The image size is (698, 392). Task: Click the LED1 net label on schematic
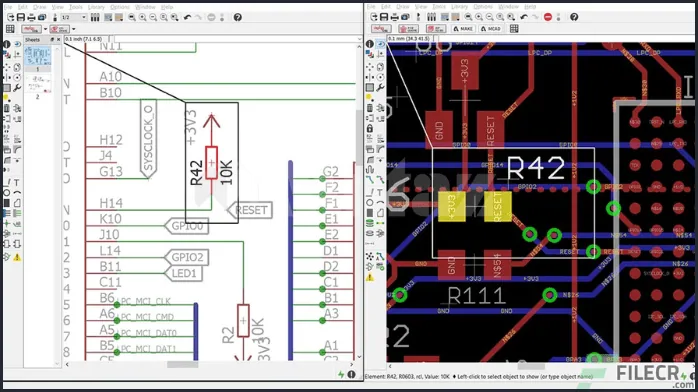184,273
